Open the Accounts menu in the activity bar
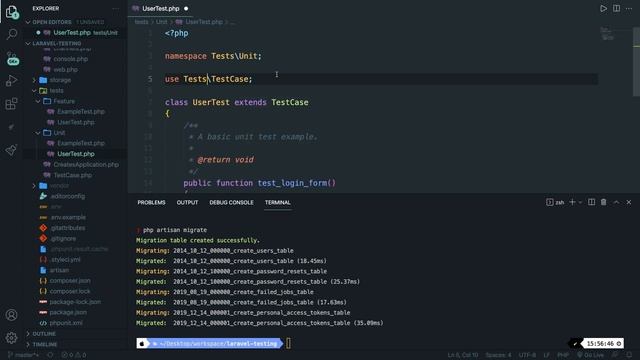This screenshot has height=360, width=640. pyautogui.click(x=12, y=315)
